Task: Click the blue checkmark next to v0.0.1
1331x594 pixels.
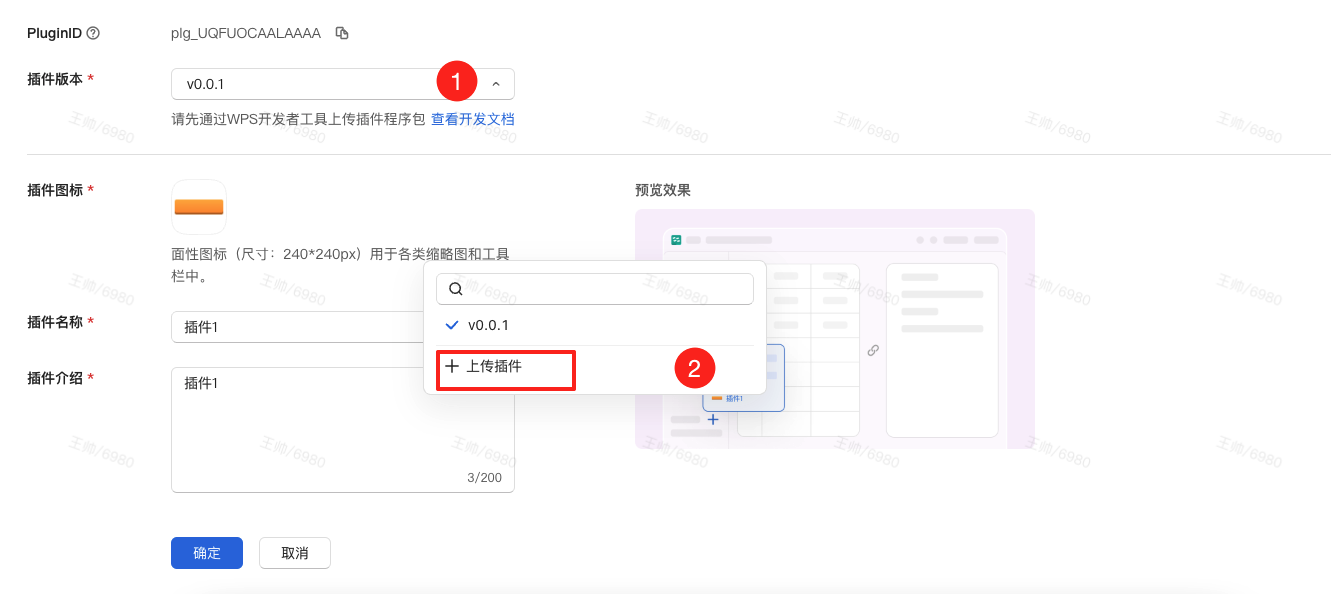Action: coord(452,325)
